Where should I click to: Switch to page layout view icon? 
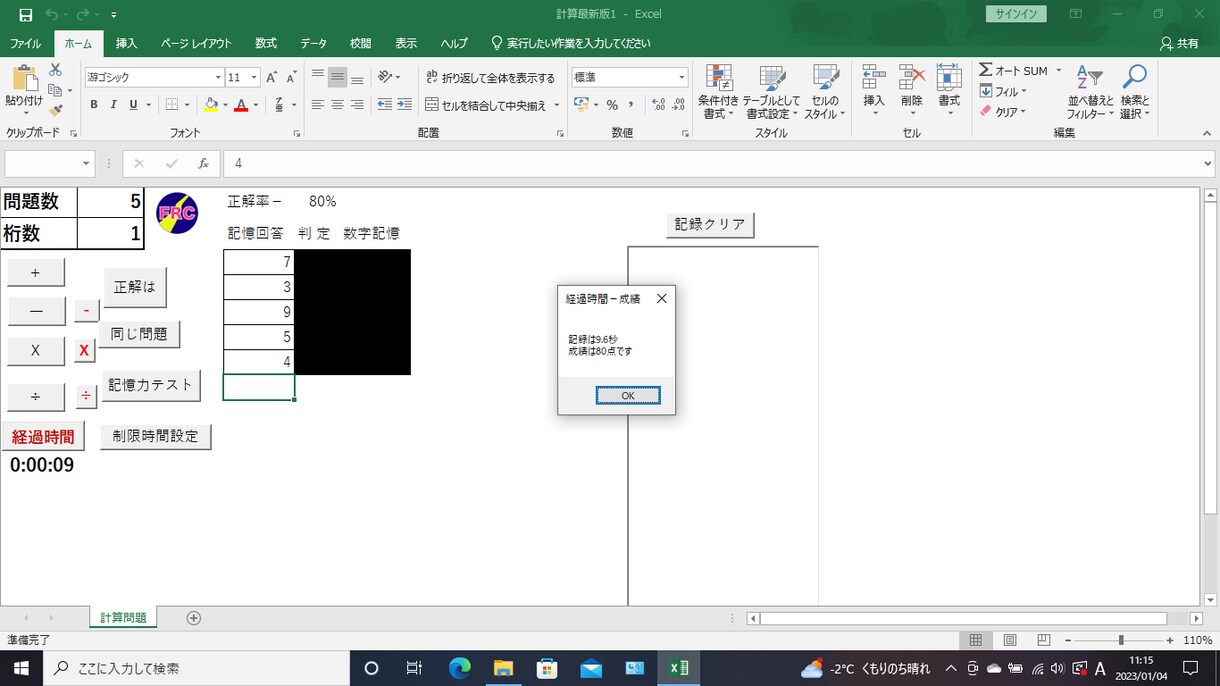(x=1010, y=640)
